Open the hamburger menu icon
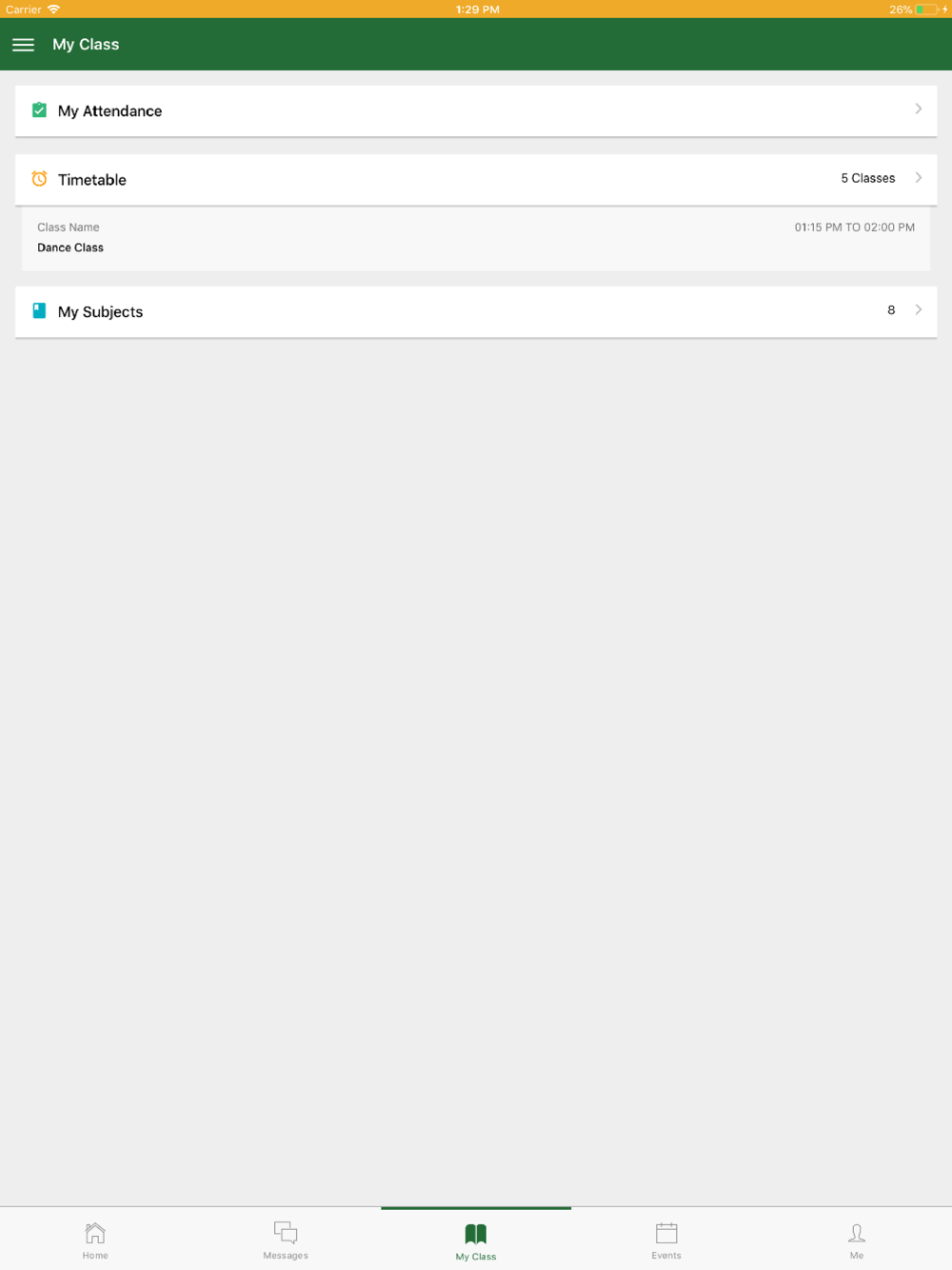This screenshot has height=1270, width=952. click(x=23, y=45)
